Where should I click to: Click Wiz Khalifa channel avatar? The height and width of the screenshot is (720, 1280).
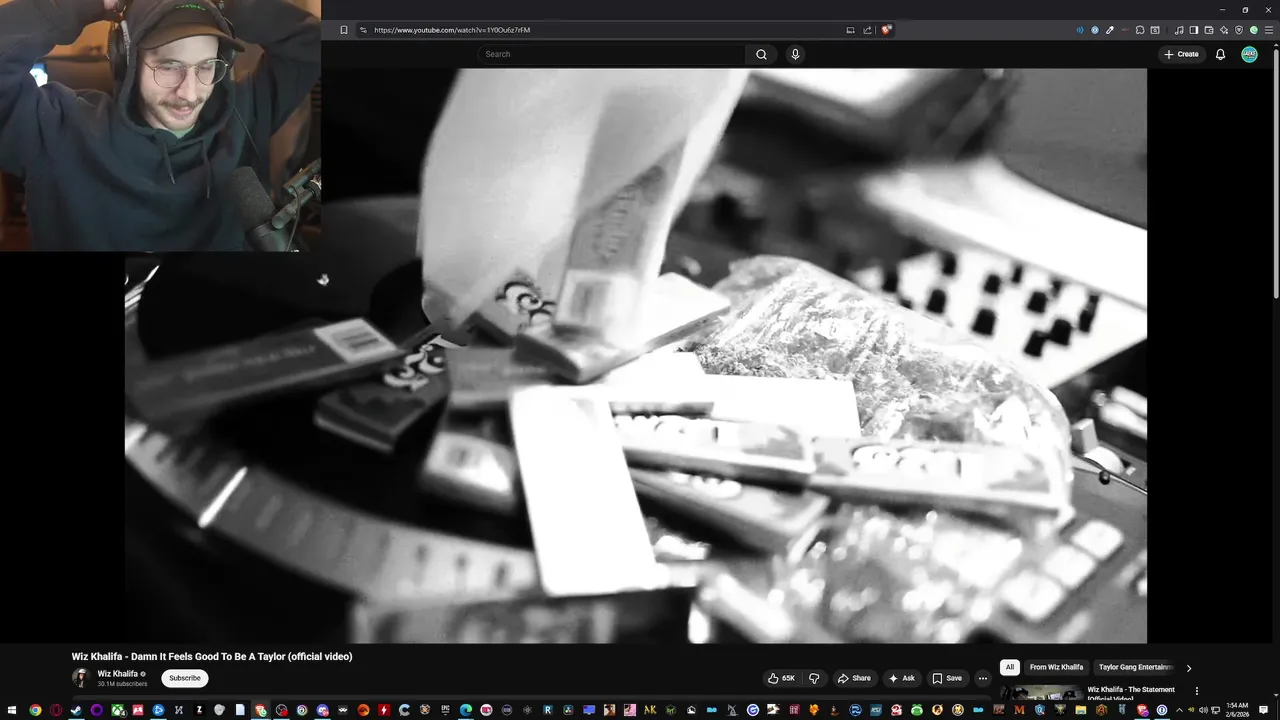pyautogui.click(x=81, y=678)
